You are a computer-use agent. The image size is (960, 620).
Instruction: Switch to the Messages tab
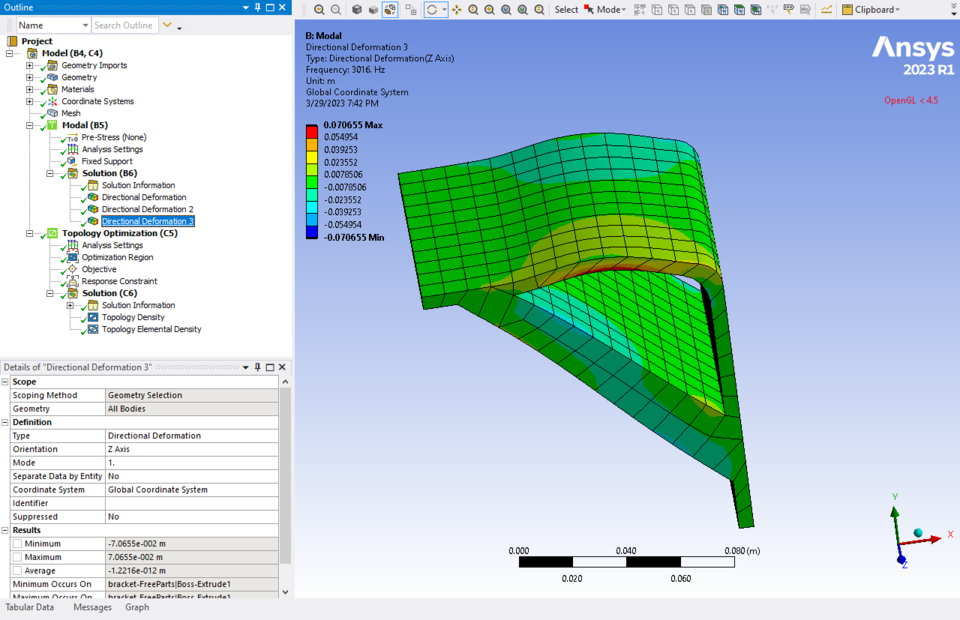tap(92, 607)
